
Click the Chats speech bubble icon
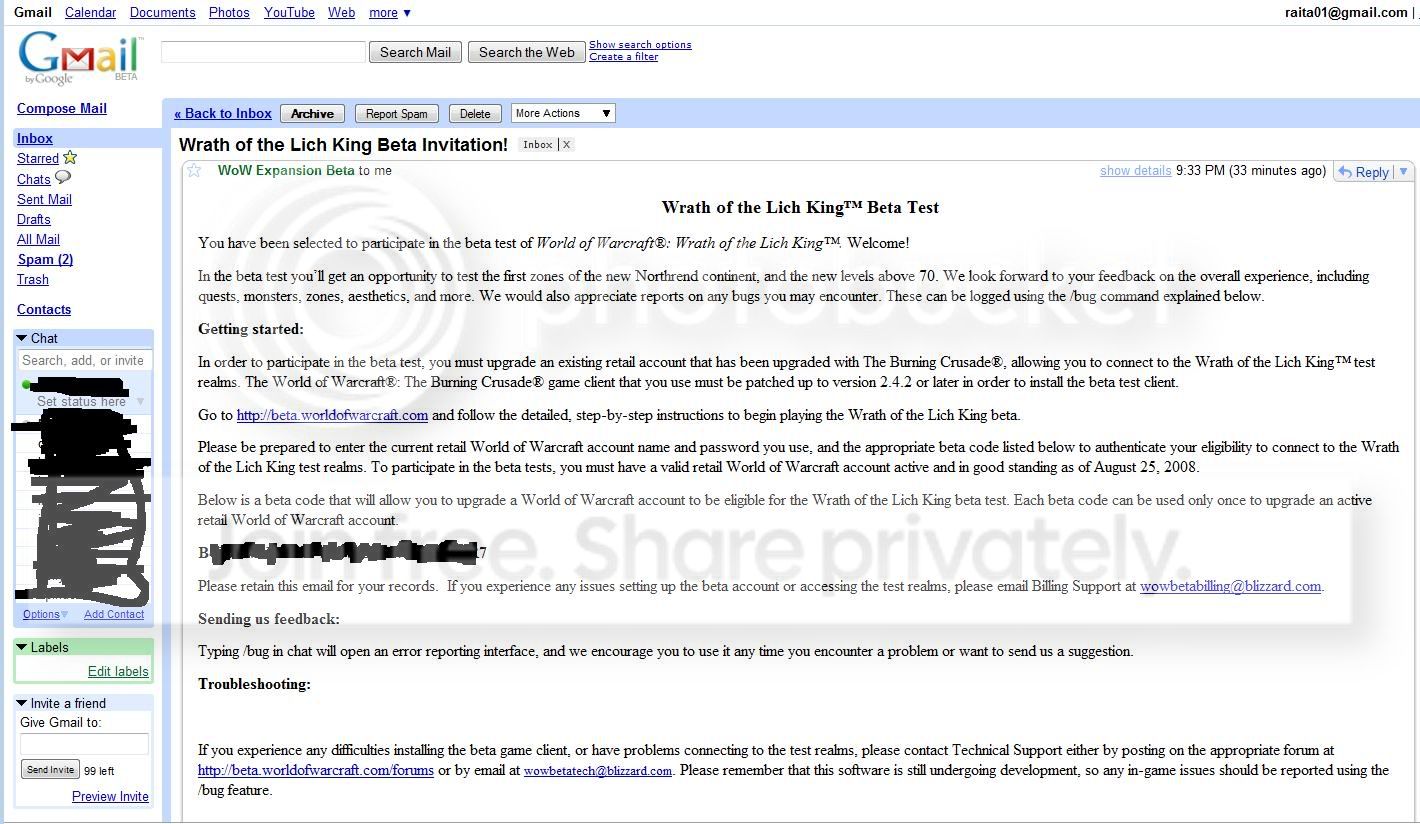pyautogui.click(x=63, y=178)
